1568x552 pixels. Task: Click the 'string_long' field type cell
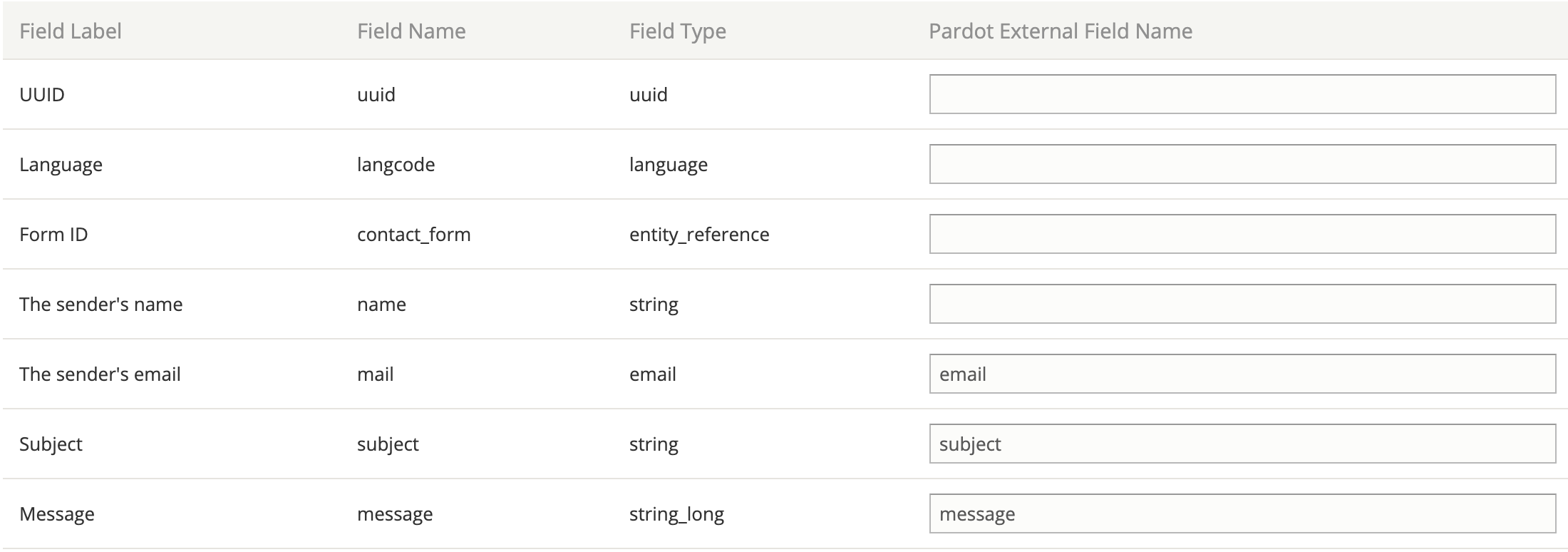[676, 513]
